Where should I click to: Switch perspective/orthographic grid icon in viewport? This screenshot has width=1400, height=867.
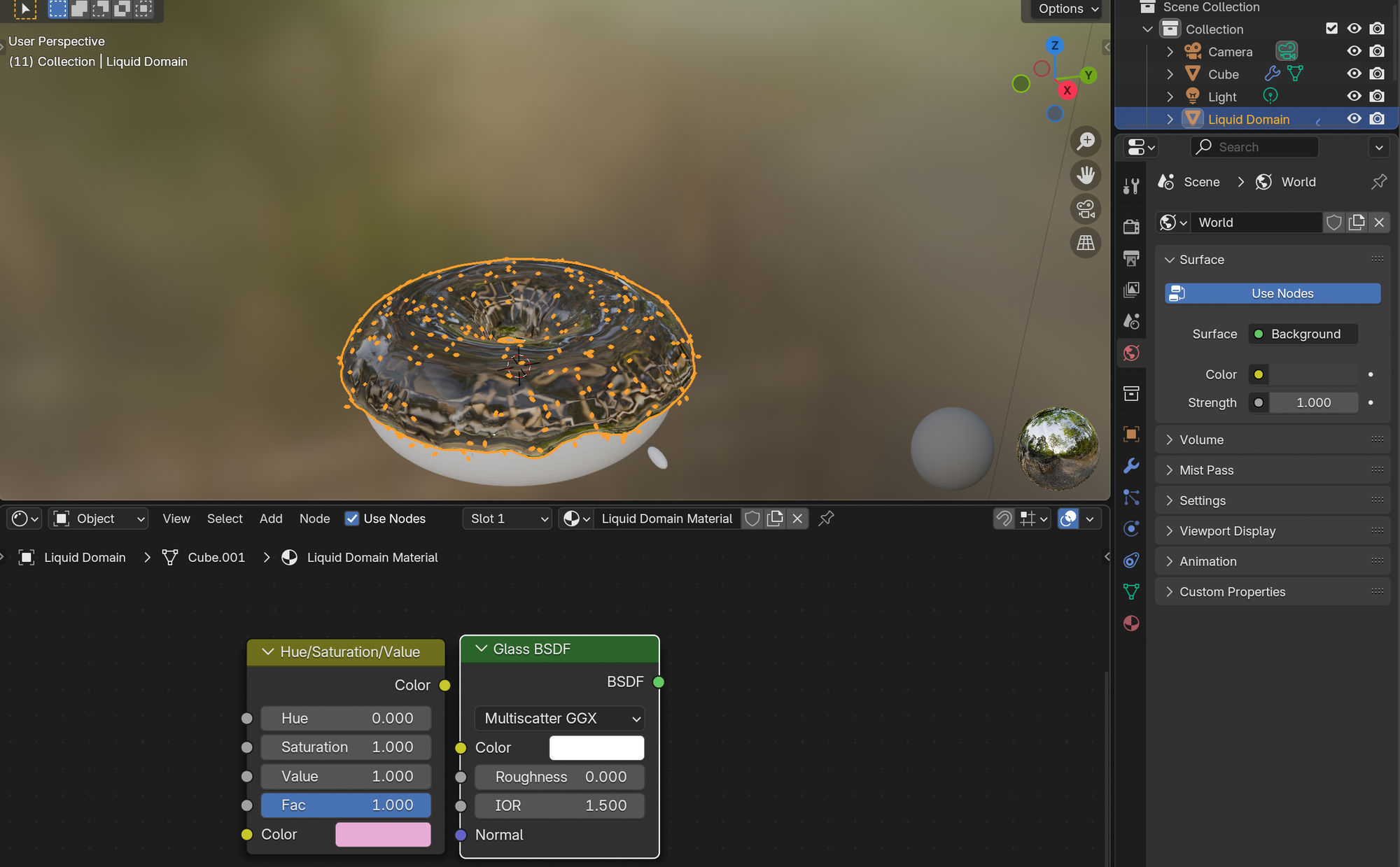(1086, 243)
